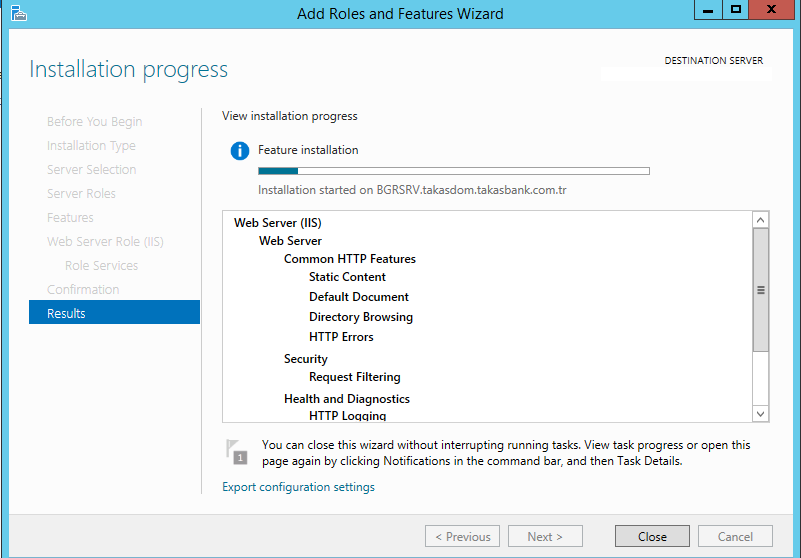
Task: Click the HTTP Errors entry
Action: (x=341, y=337)
